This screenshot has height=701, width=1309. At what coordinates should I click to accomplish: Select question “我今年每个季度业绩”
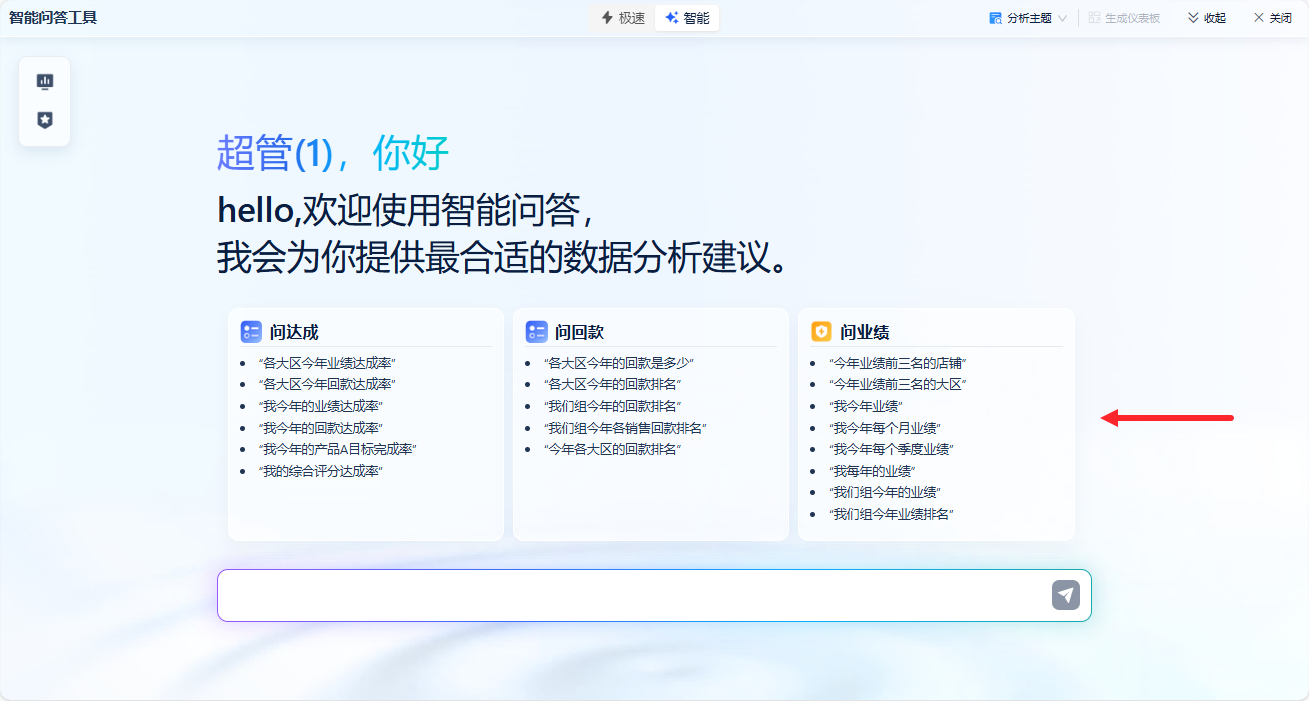(x=891, y=450)
